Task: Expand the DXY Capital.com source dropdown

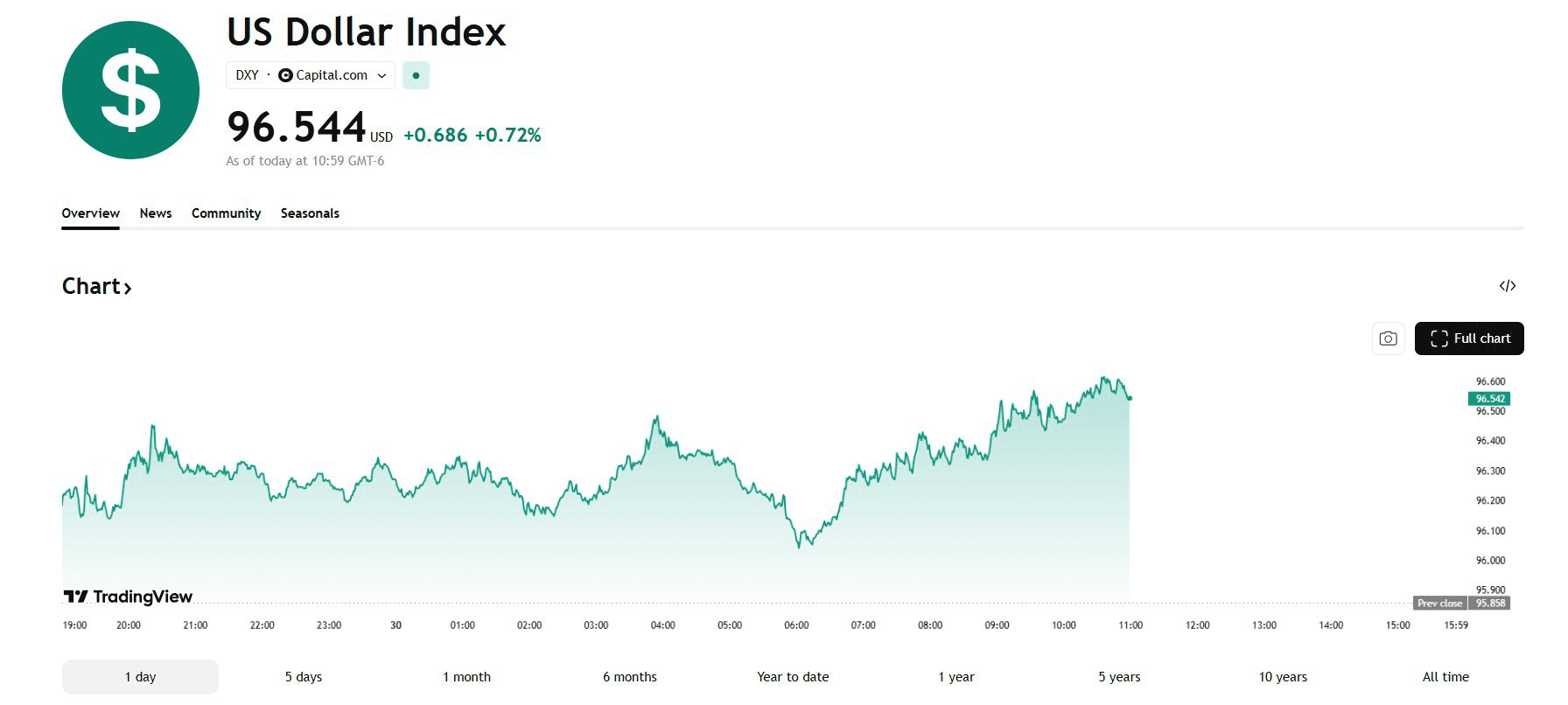Action: click(x=311, y=75)
